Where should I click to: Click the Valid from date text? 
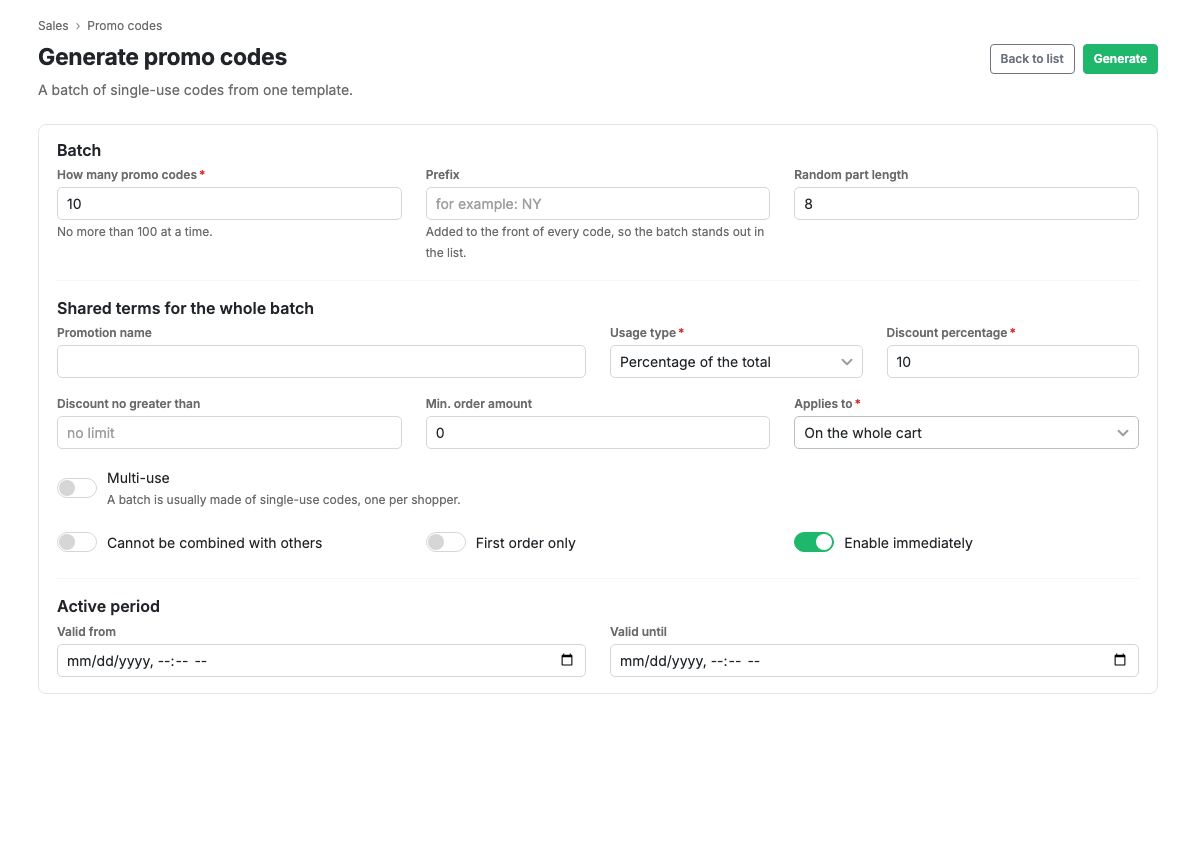pyautogui.click(x=137, y=661)
